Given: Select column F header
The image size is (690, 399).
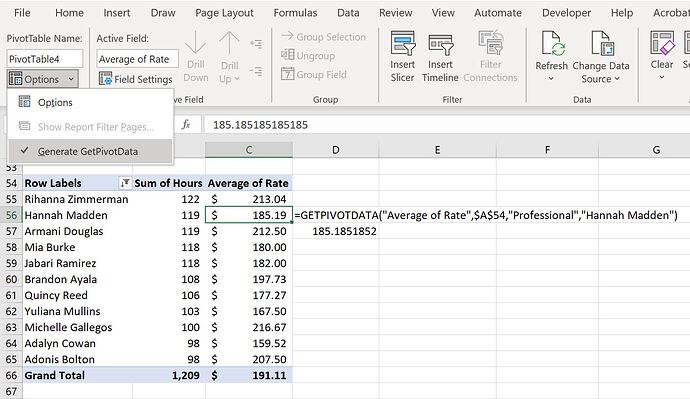Looking at the screenshot, I should pyautogui.click(x=547, y=150).
